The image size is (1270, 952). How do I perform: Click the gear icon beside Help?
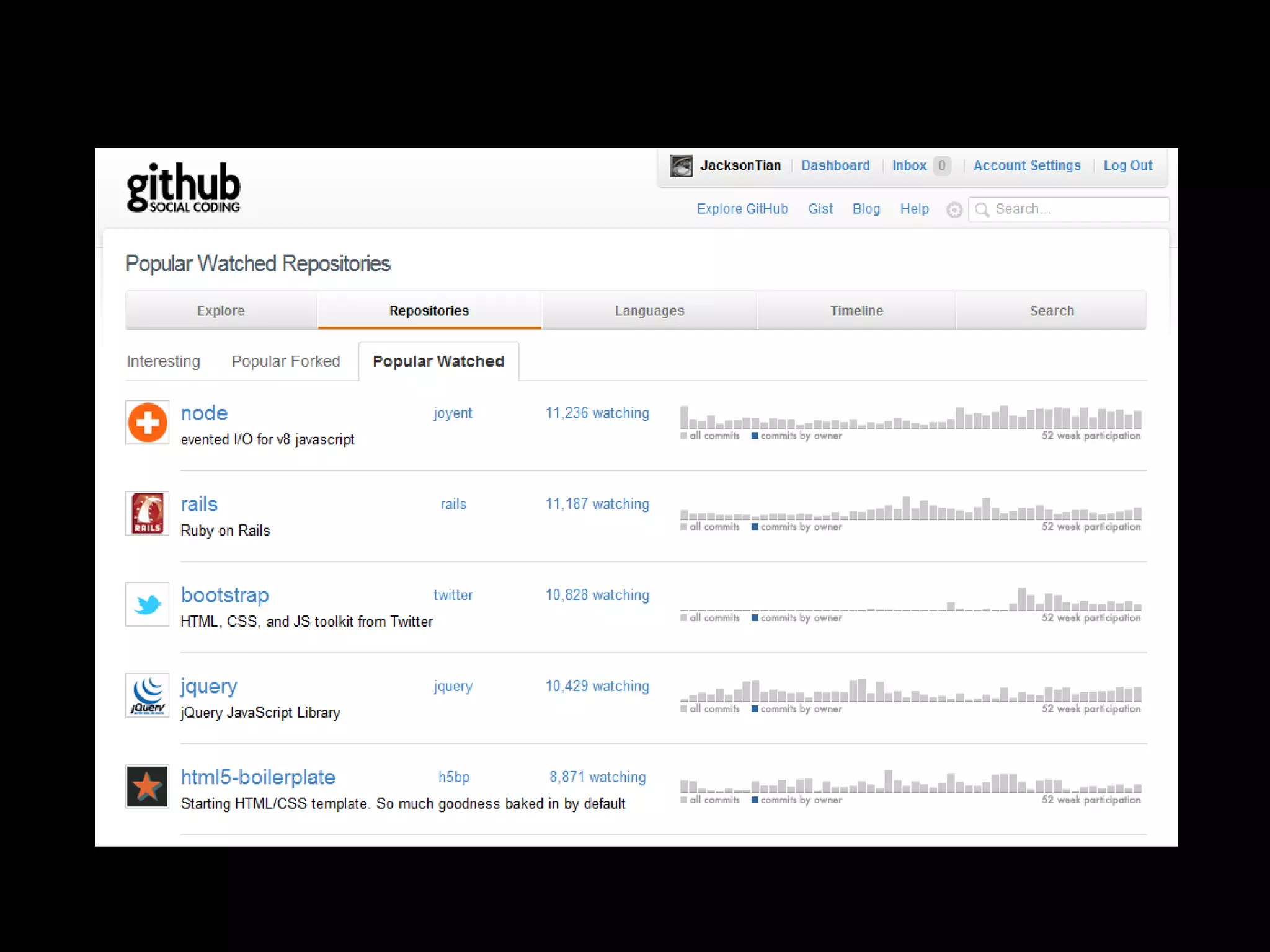click(954, 210)
